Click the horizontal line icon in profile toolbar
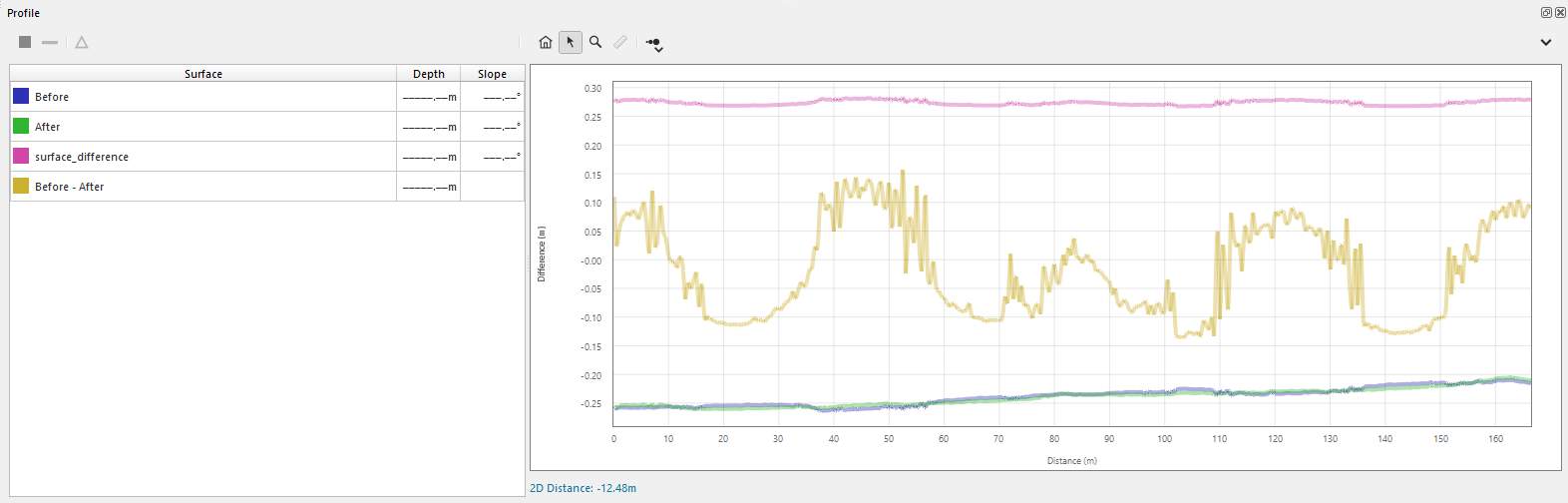 coord(50,42)
